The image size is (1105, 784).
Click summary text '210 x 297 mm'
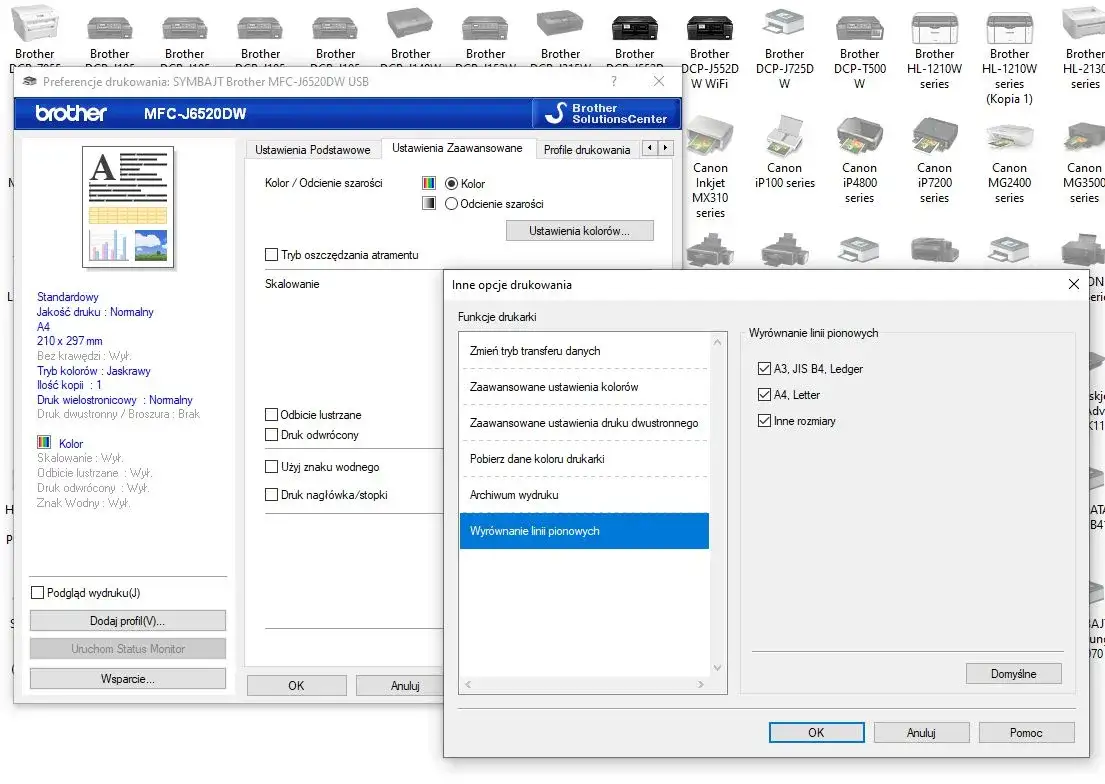pyautogui.click(x=70, y=341)
